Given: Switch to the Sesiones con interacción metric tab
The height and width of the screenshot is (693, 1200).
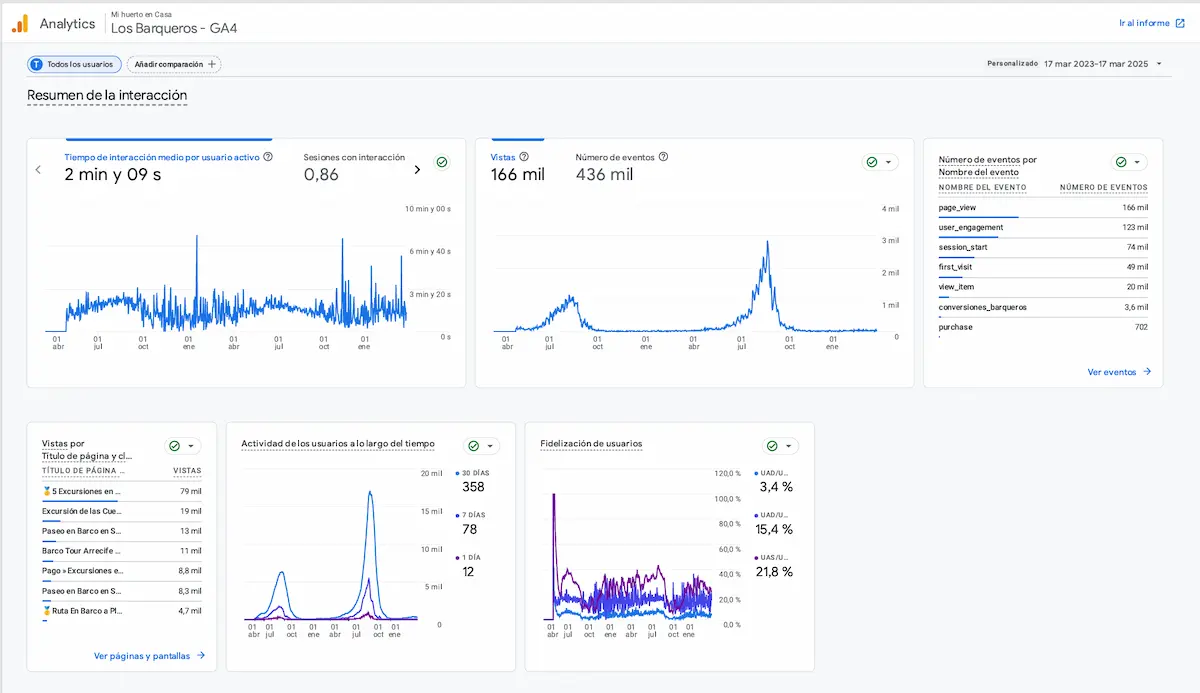Looking at the screenshot, I should [x=354, y=167].
